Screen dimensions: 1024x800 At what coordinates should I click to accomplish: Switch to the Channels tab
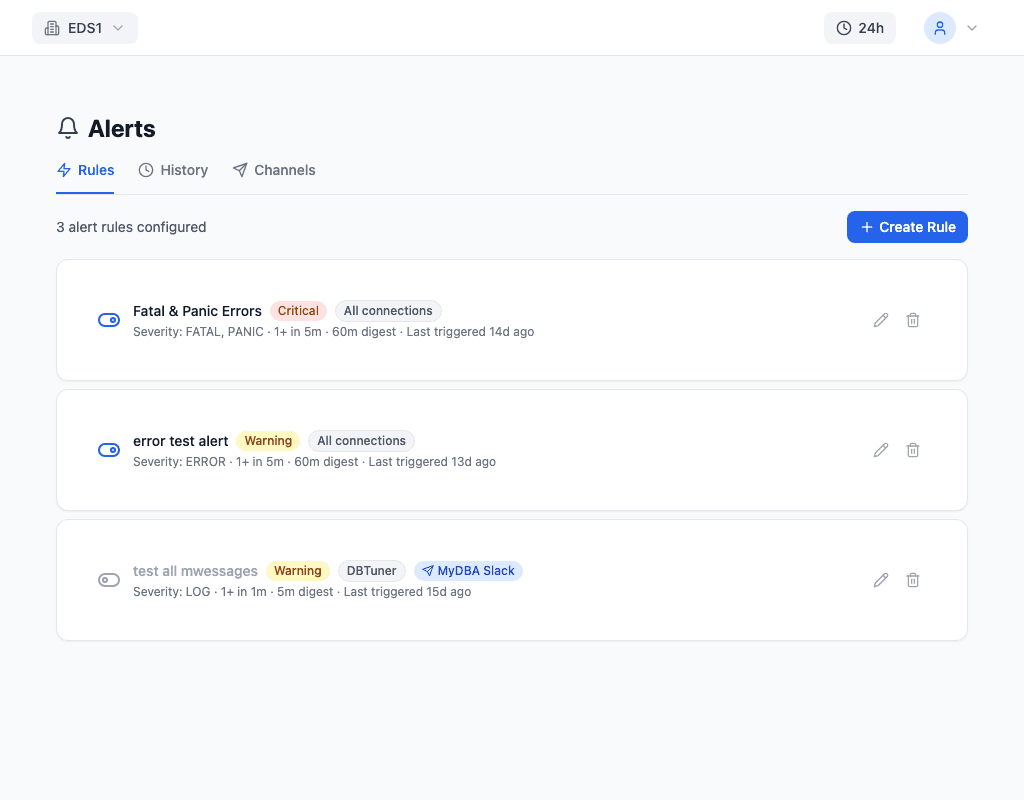coord(274,170)
